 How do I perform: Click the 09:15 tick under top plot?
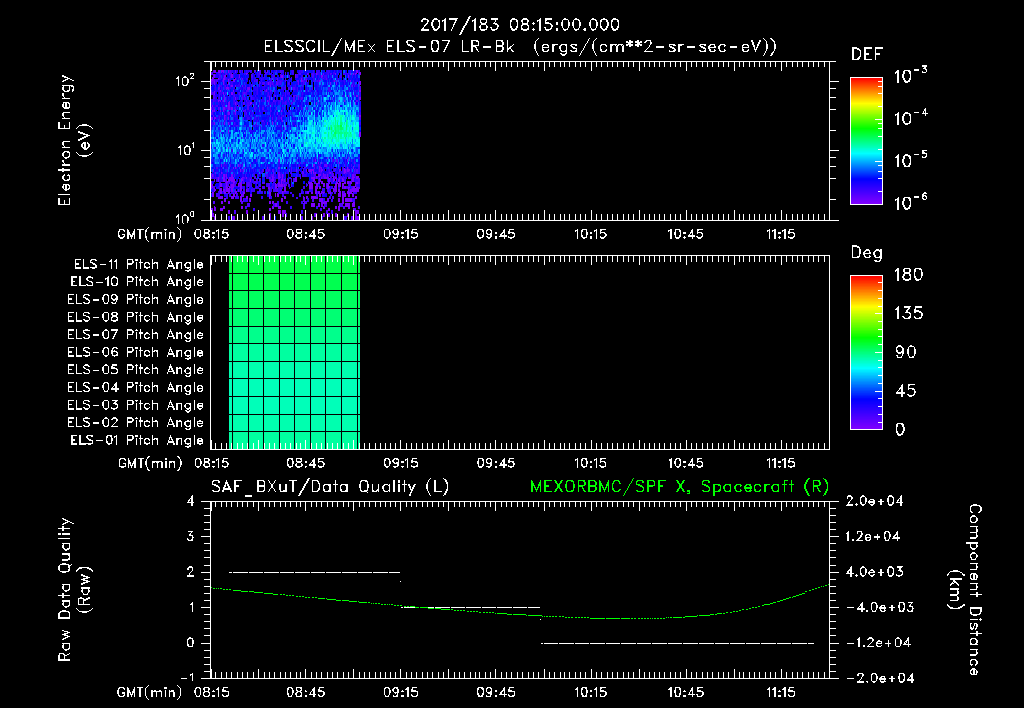401,234
